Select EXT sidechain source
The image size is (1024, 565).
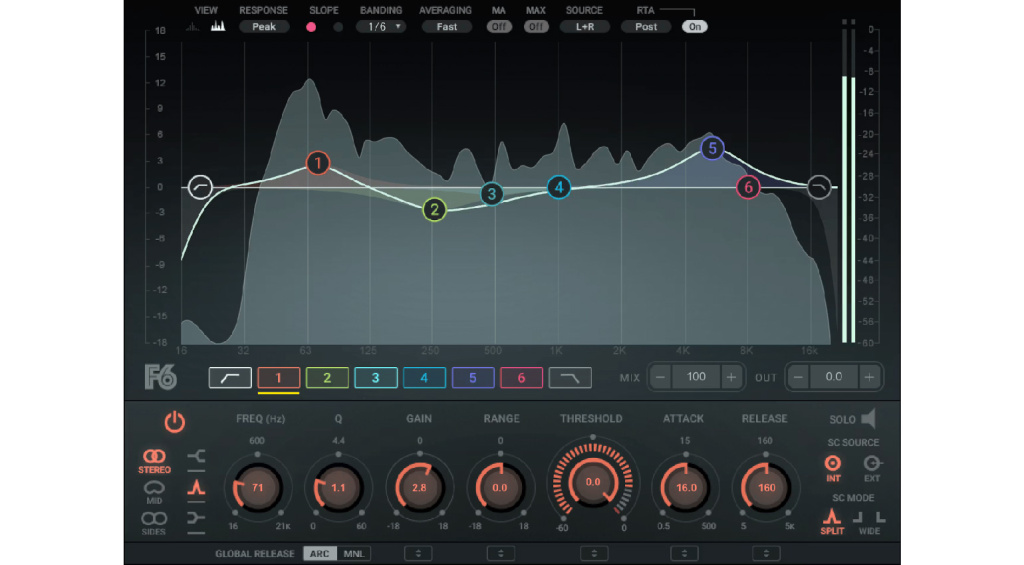click(x=872, y=468)
